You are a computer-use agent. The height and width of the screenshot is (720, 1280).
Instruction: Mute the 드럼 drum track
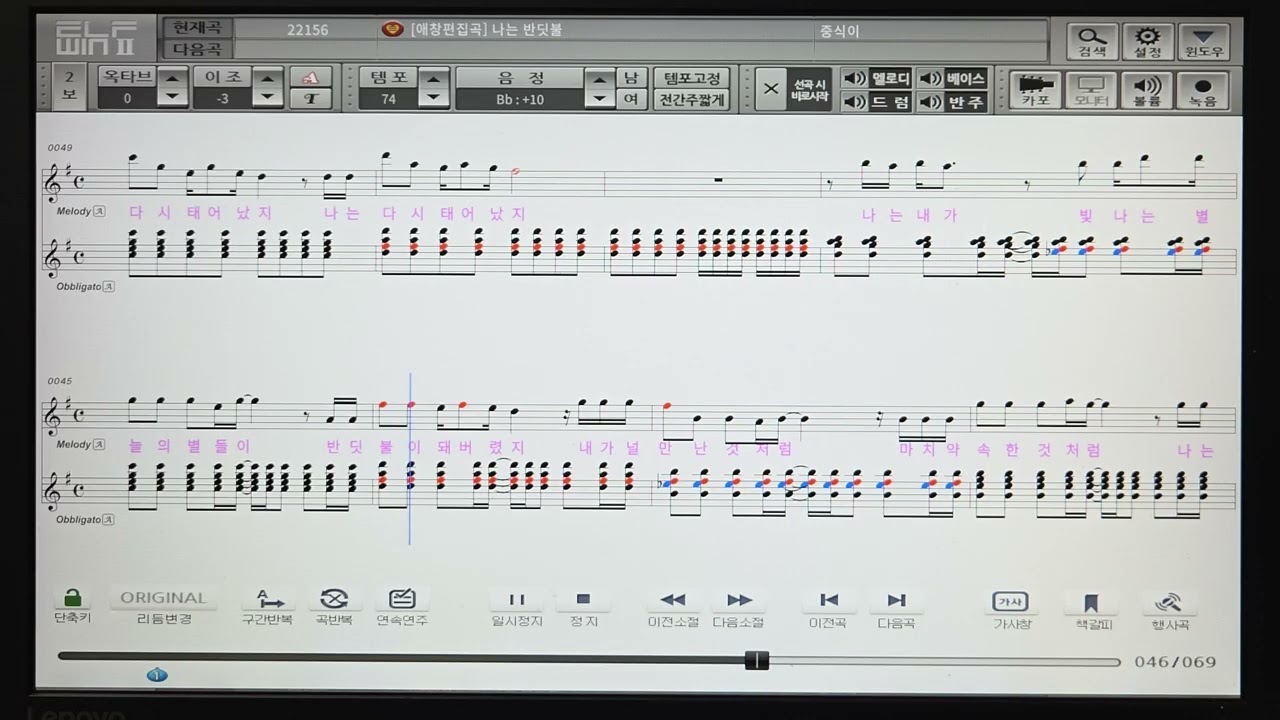pyautogui.click(x=876, y=102)
